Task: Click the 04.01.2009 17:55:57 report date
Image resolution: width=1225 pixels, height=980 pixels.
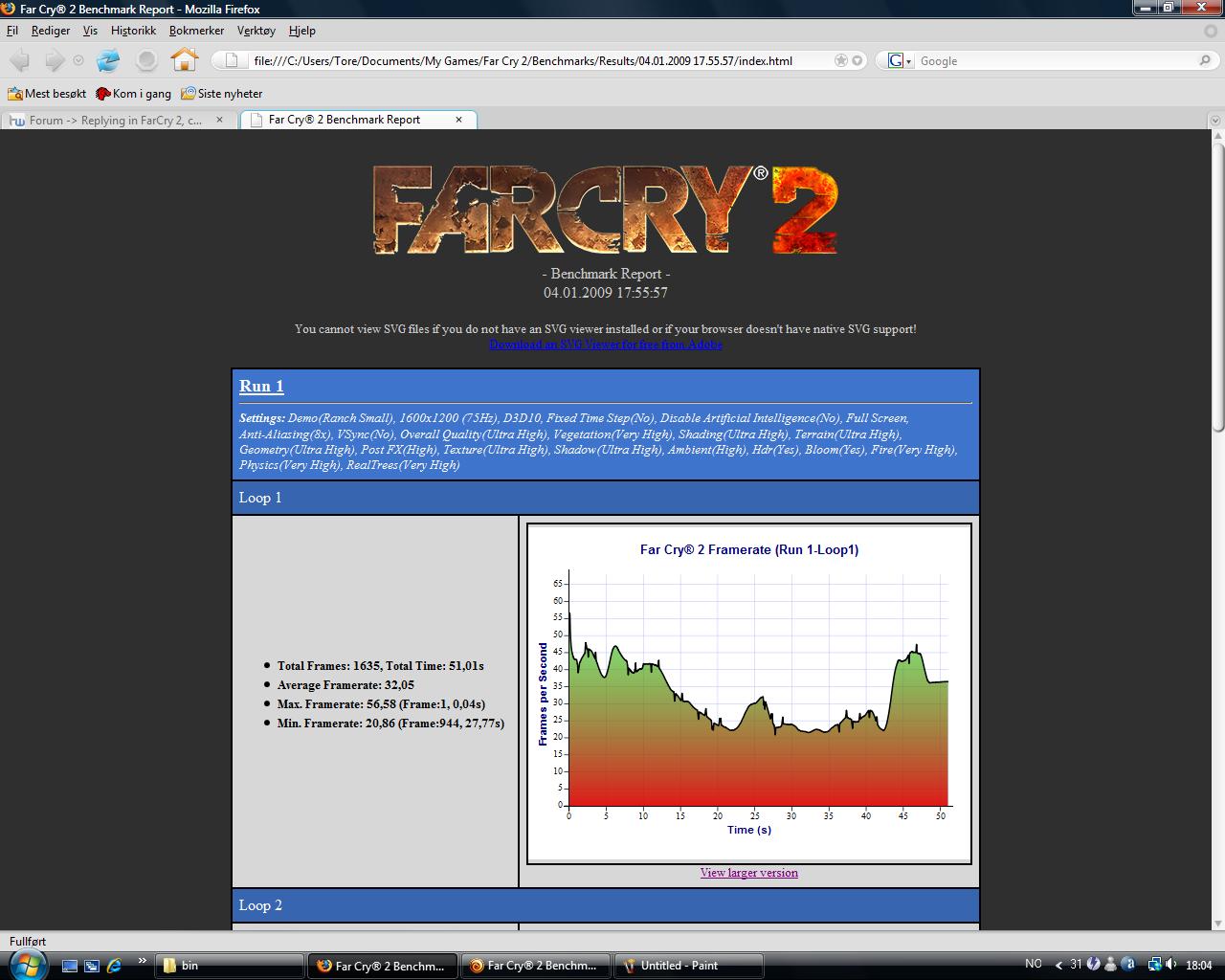Action: (x=606, y=293)
